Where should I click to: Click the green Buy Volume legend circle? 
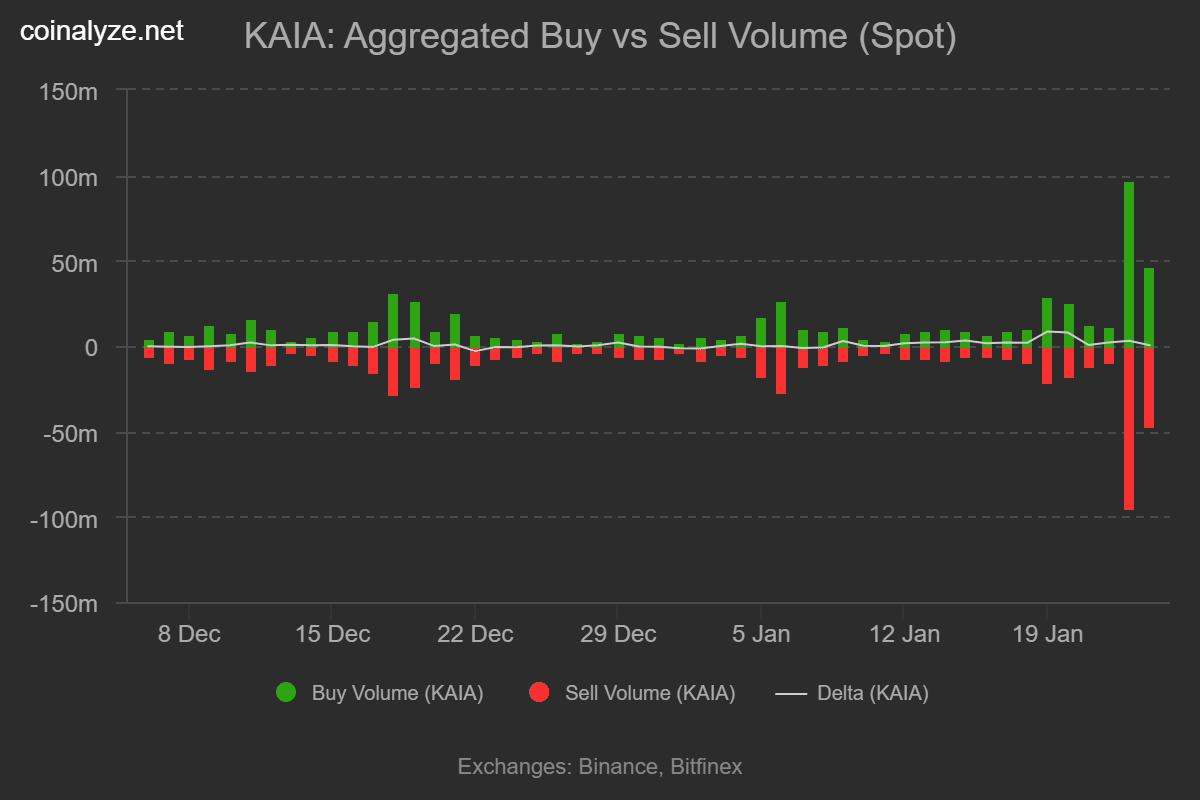(286, 693)
